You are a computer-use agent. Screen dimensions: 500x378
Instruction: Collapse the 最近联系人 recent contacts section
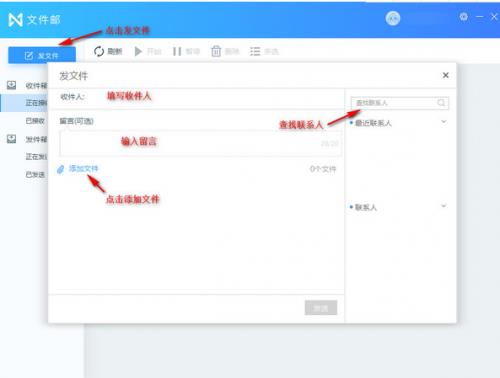pyautogui.click(x=444, y=122)
